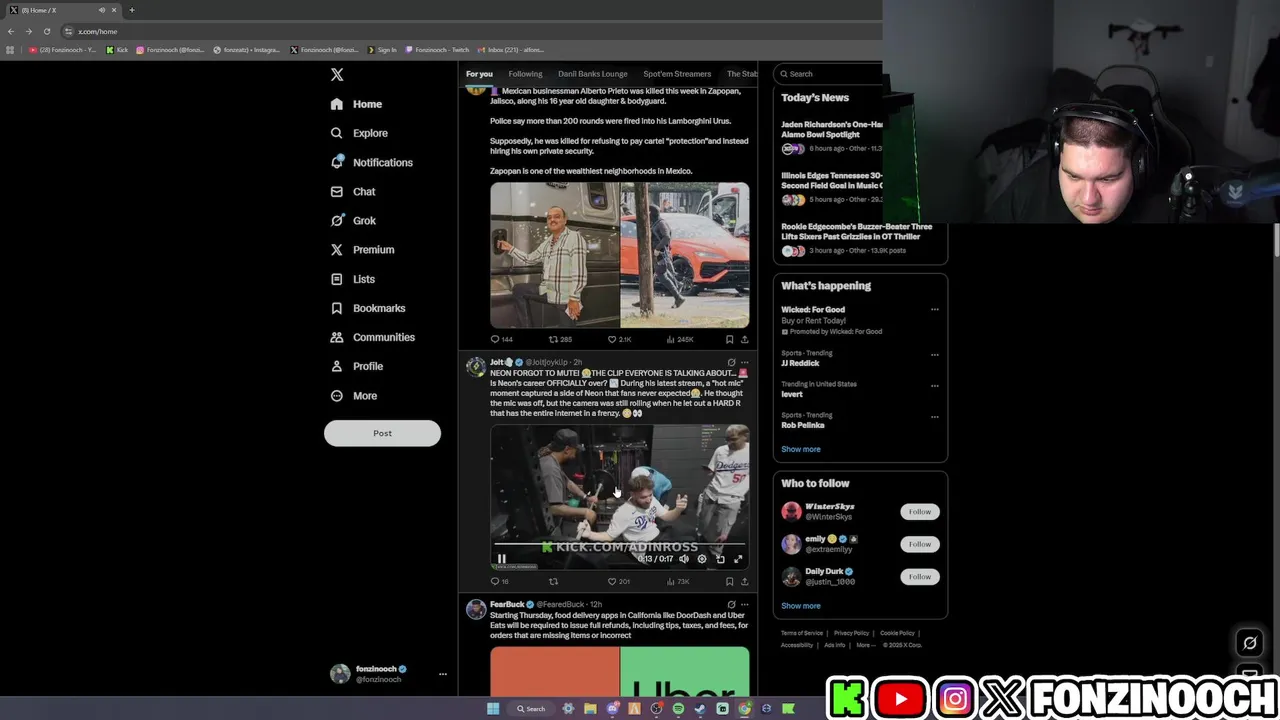This screenshot has width=1280, height=720.
Task: Open Grok from sidebar
Action: pos(353,220)
